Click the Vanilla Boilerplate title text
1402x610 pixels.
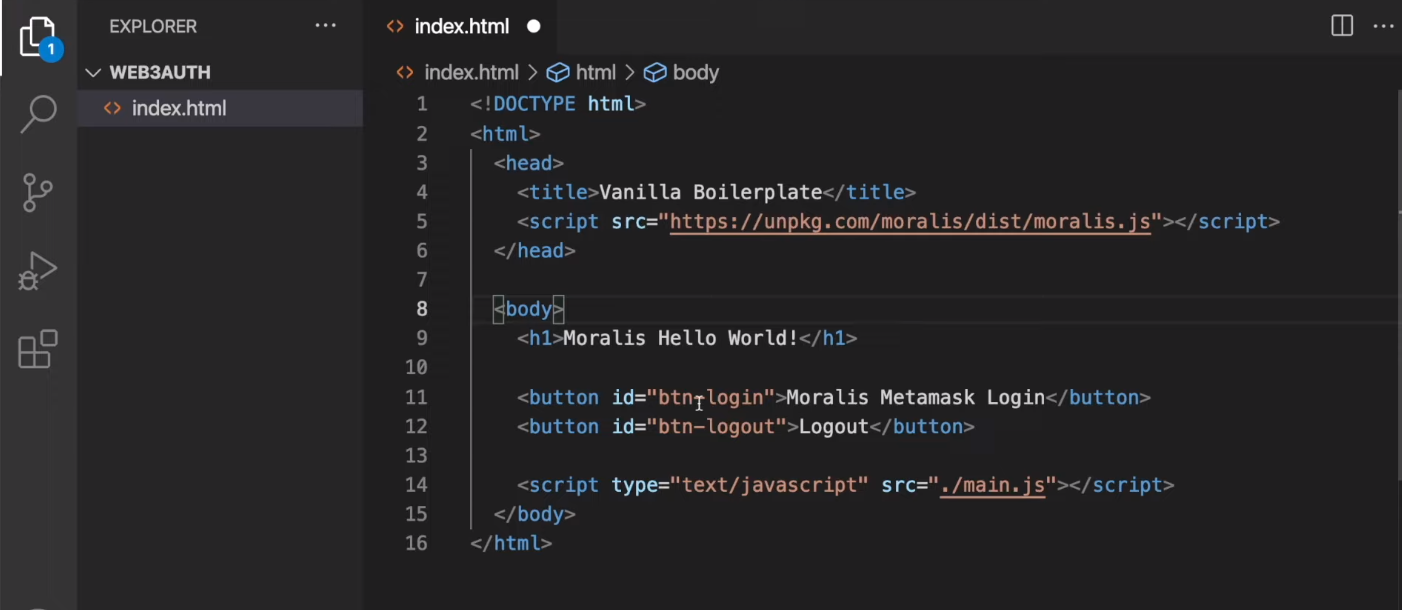coord(710,192)
